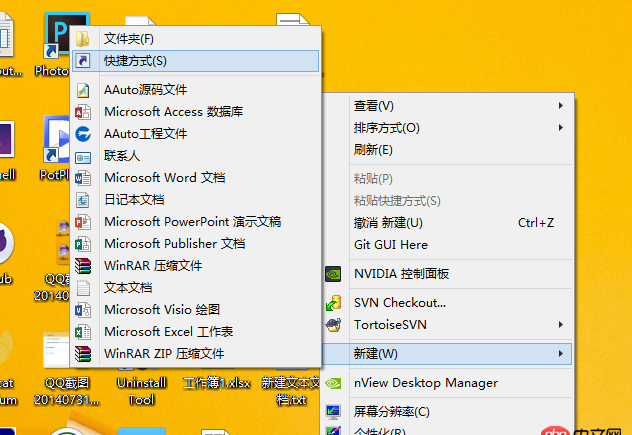Image resolution: width=632 pixels, height=435 pixels.
Task: Choose WinRAR 压缩文件 entry
Action: [x=195, y=266]
